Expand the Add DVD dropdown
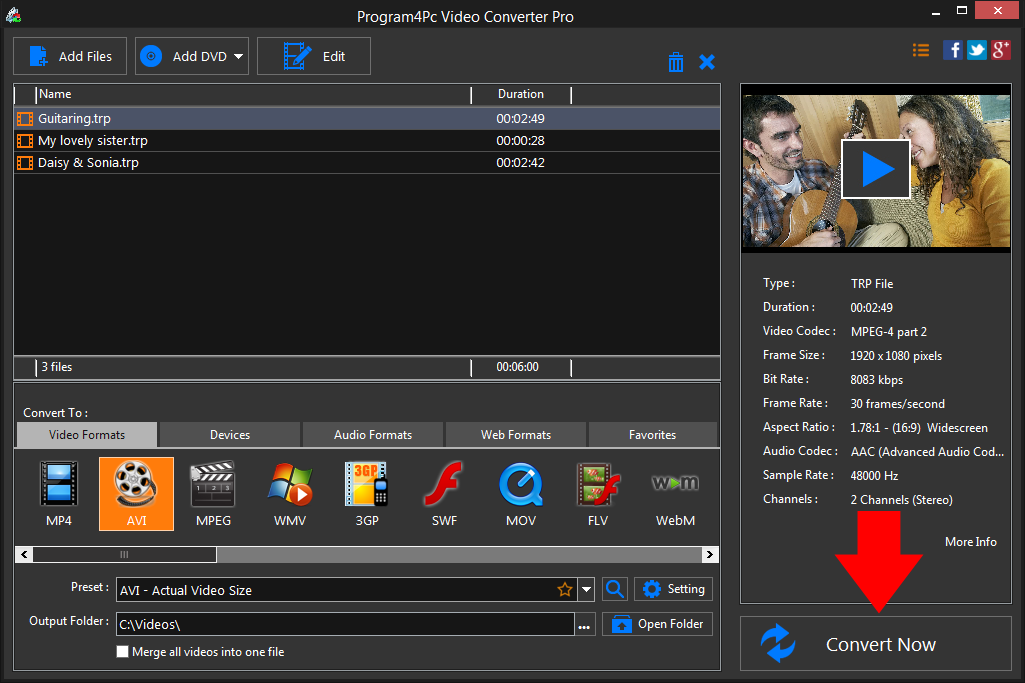1025x683 pixels. click(238, 56)
